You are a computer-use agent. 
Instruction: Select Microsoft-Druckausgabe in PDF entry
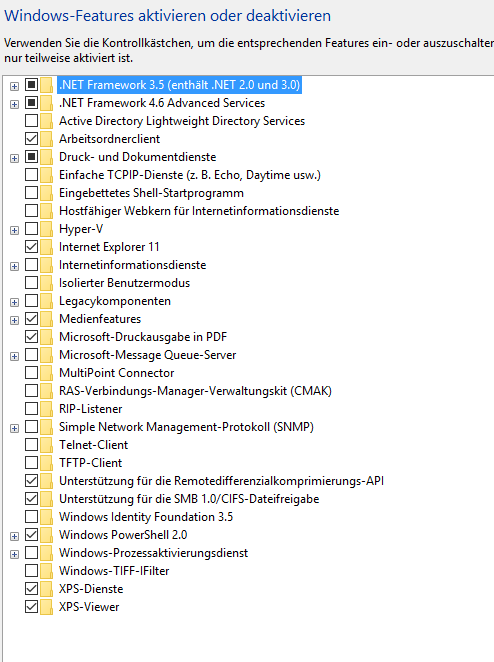pos(143,337)
